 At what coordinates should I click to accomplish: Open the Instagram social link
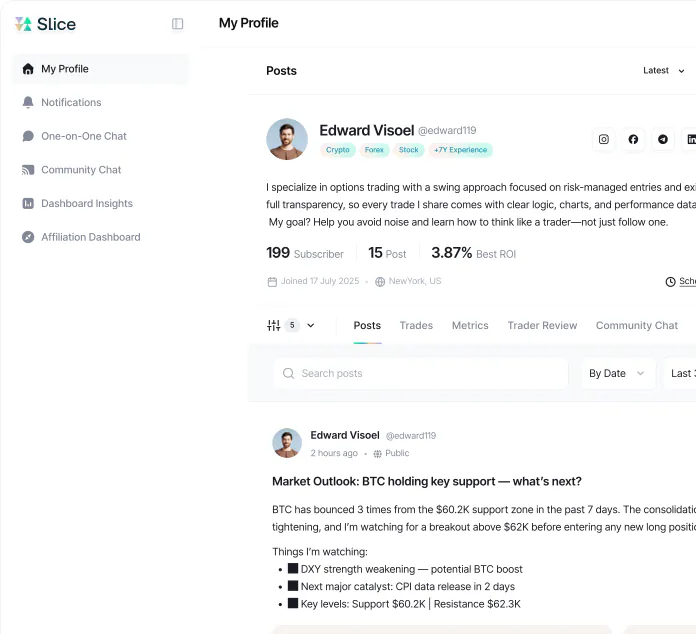(x=604, y=139)
